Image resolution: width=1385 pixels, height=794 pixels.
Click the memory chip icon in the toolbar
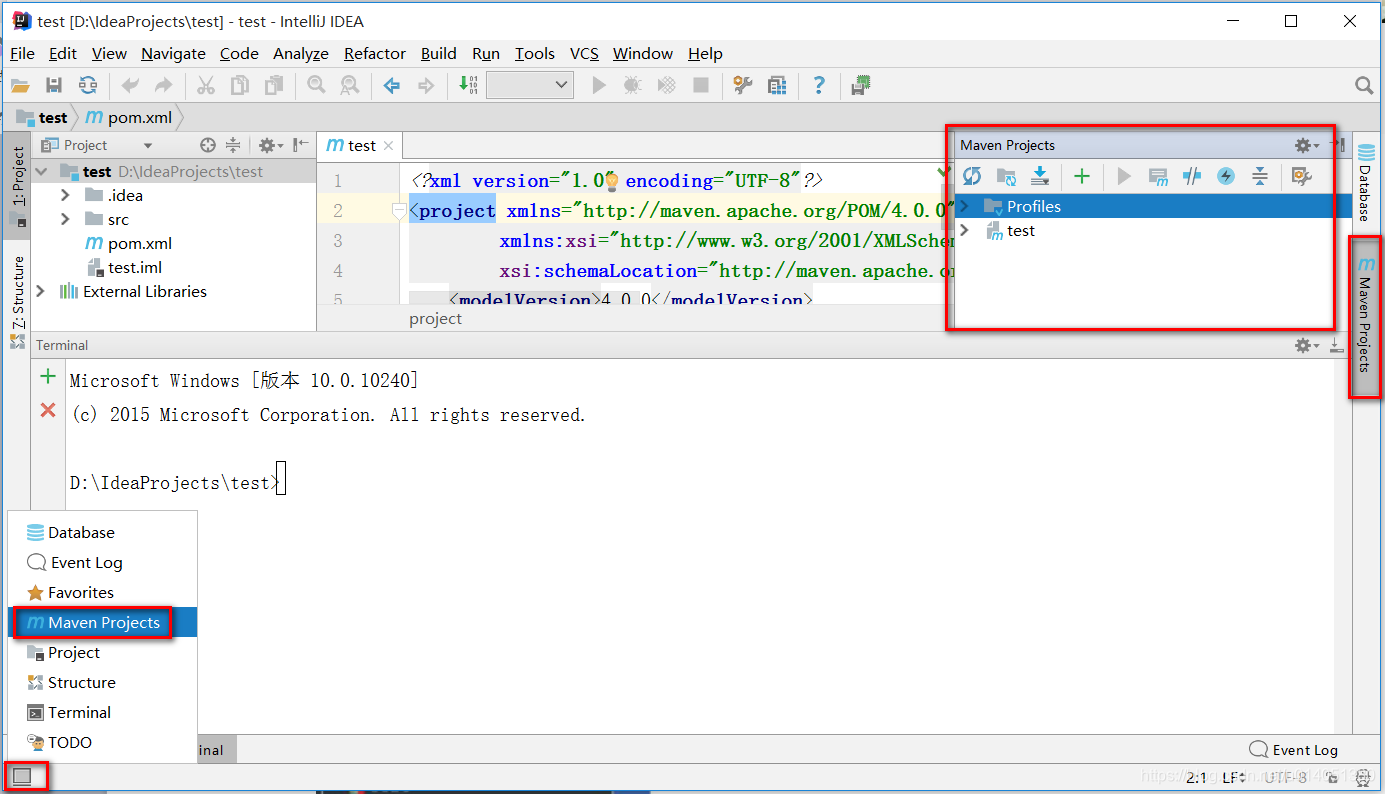coord(861,86)
